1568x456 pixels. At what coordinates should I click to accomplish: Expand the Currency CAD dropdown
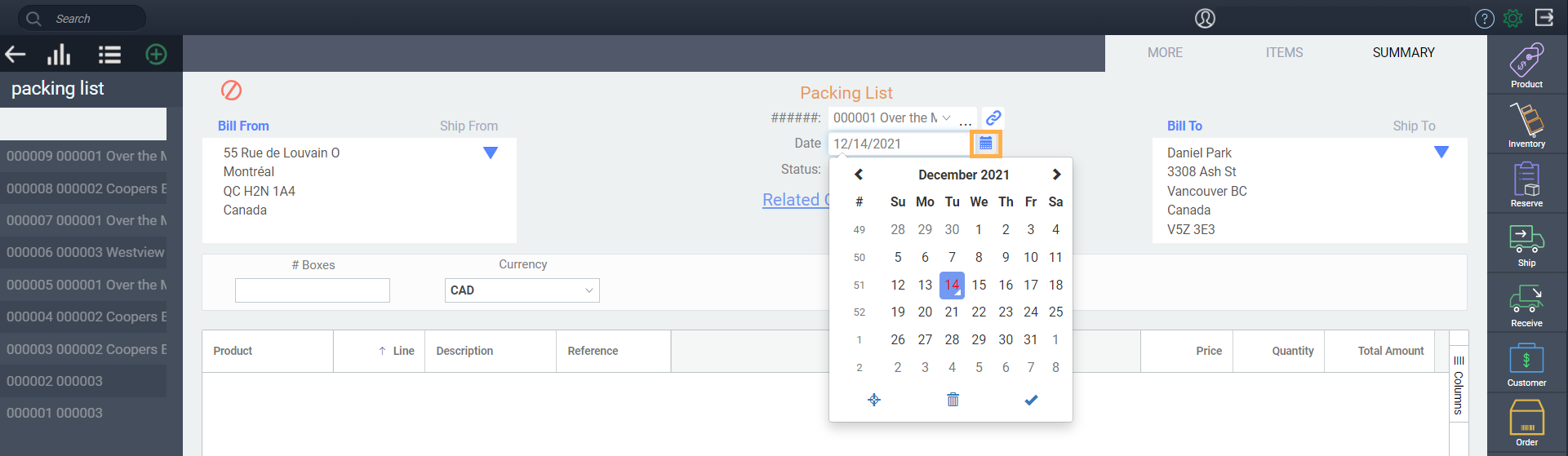point(522,290)
